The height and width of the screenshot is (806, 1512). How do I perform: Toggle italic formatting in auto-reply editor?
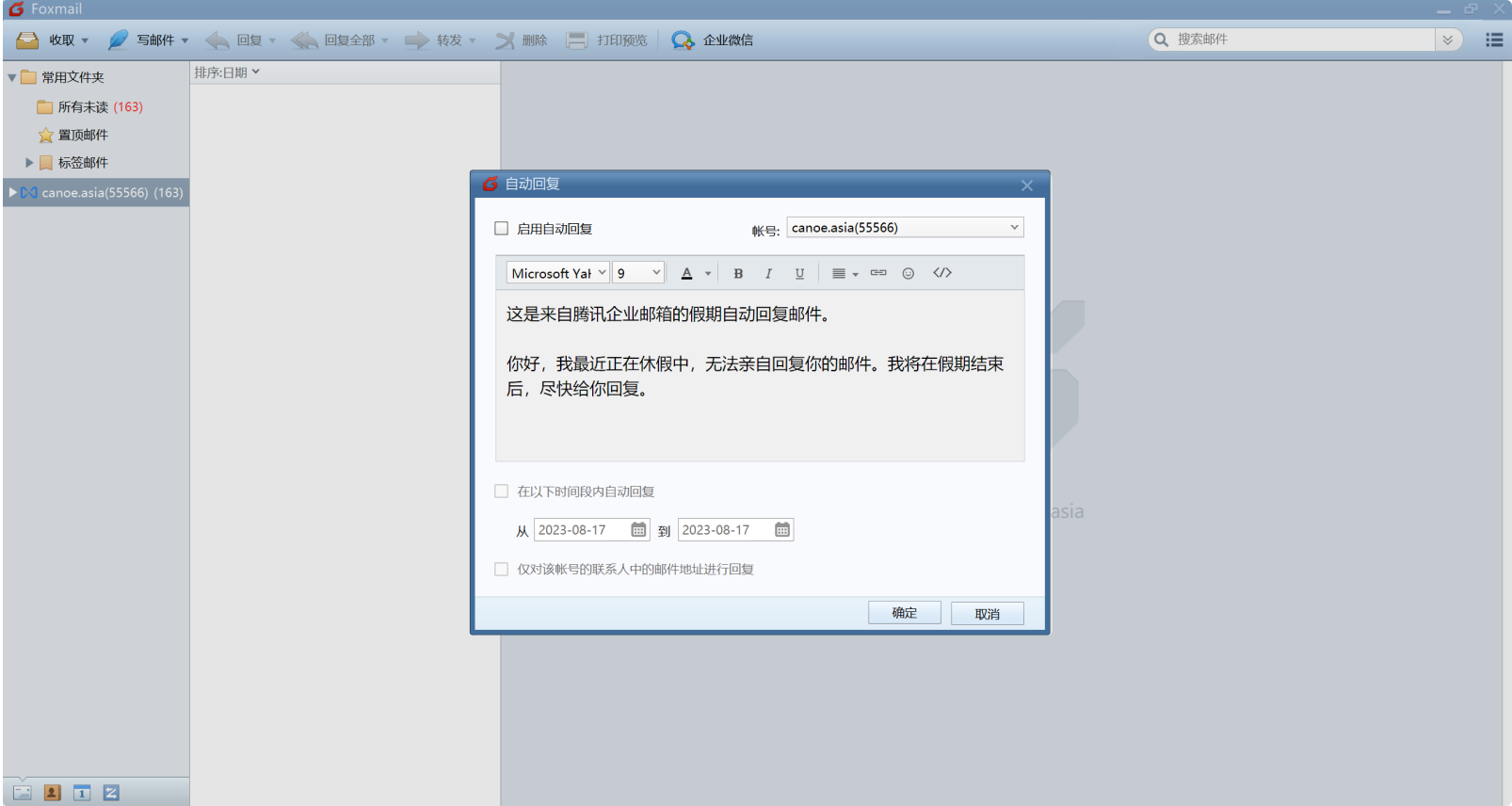pos(768,273)
